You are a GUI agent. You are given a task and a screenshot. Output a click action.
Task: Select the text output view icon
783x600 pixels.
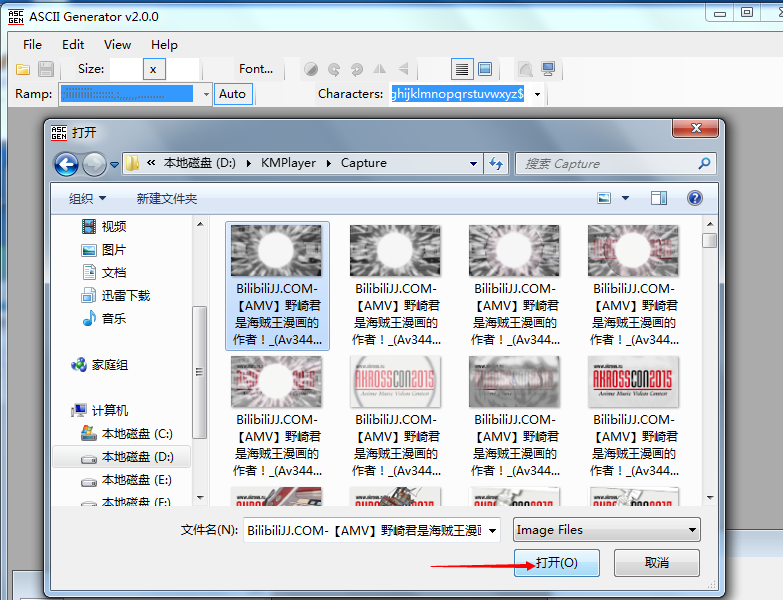point(461,69)
